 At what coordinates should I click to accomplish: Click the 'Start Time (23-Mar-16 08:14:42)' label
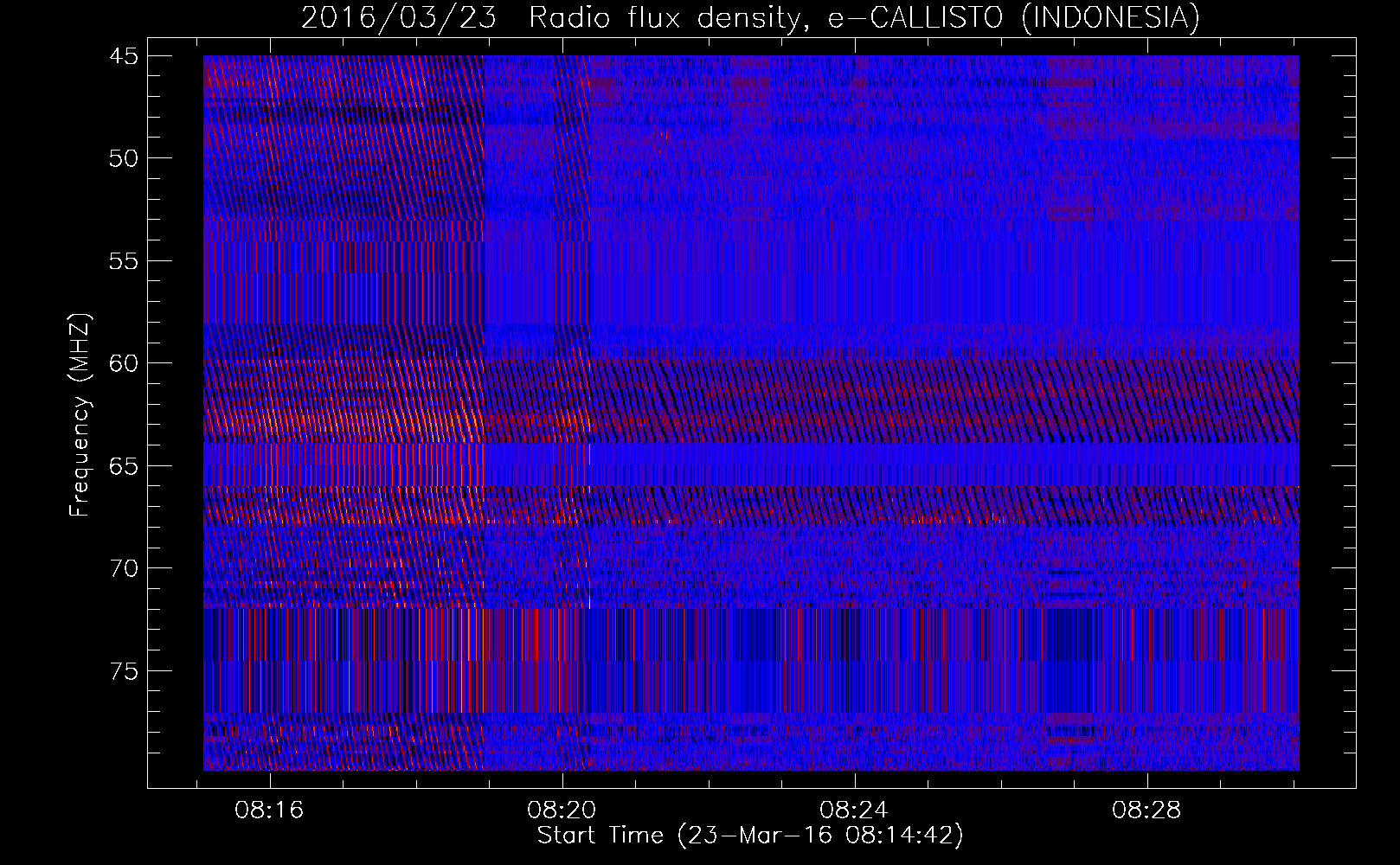click(x=750, y=836)
